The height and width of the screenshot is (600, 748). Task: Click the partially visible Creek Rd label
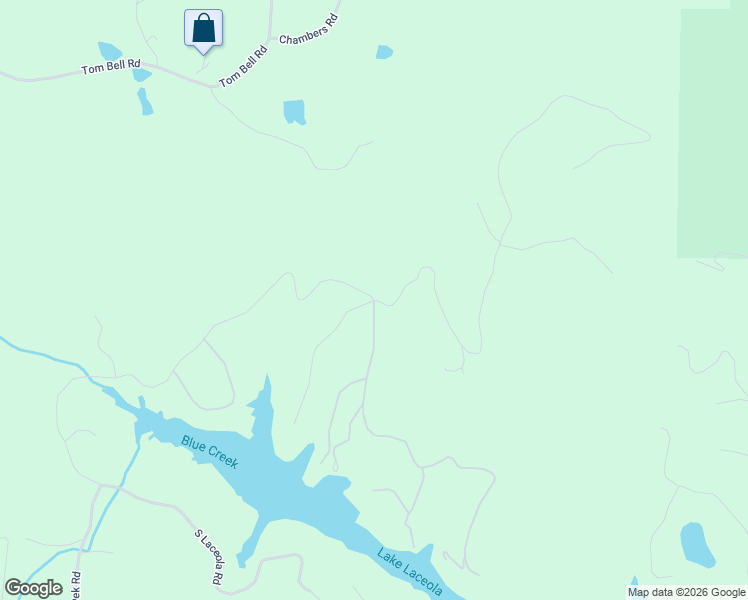tap(75, 585)
